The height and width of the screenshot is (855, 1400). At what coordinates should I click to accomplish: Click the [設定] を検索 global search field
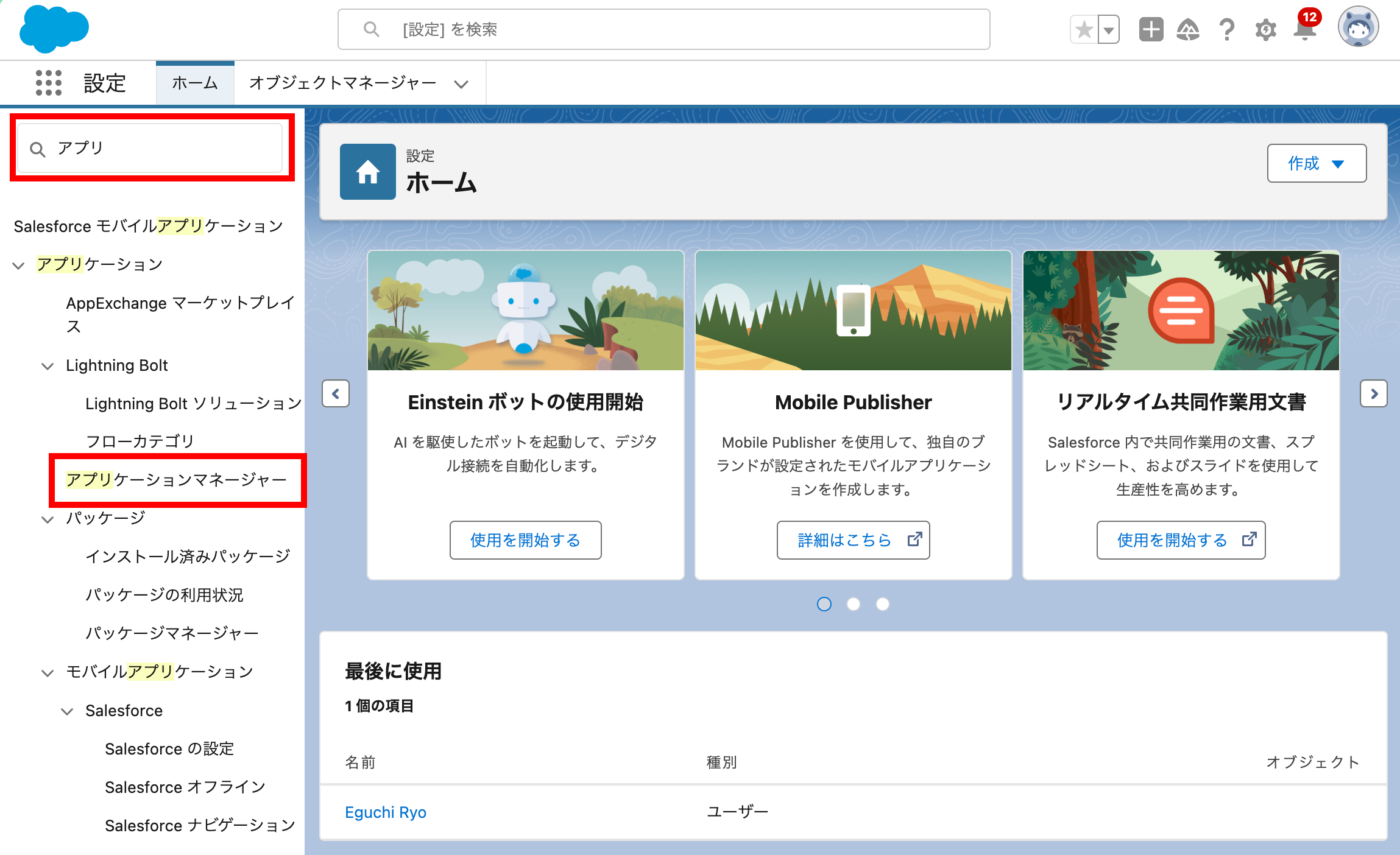pyautogui.click(x=664, y=29)
